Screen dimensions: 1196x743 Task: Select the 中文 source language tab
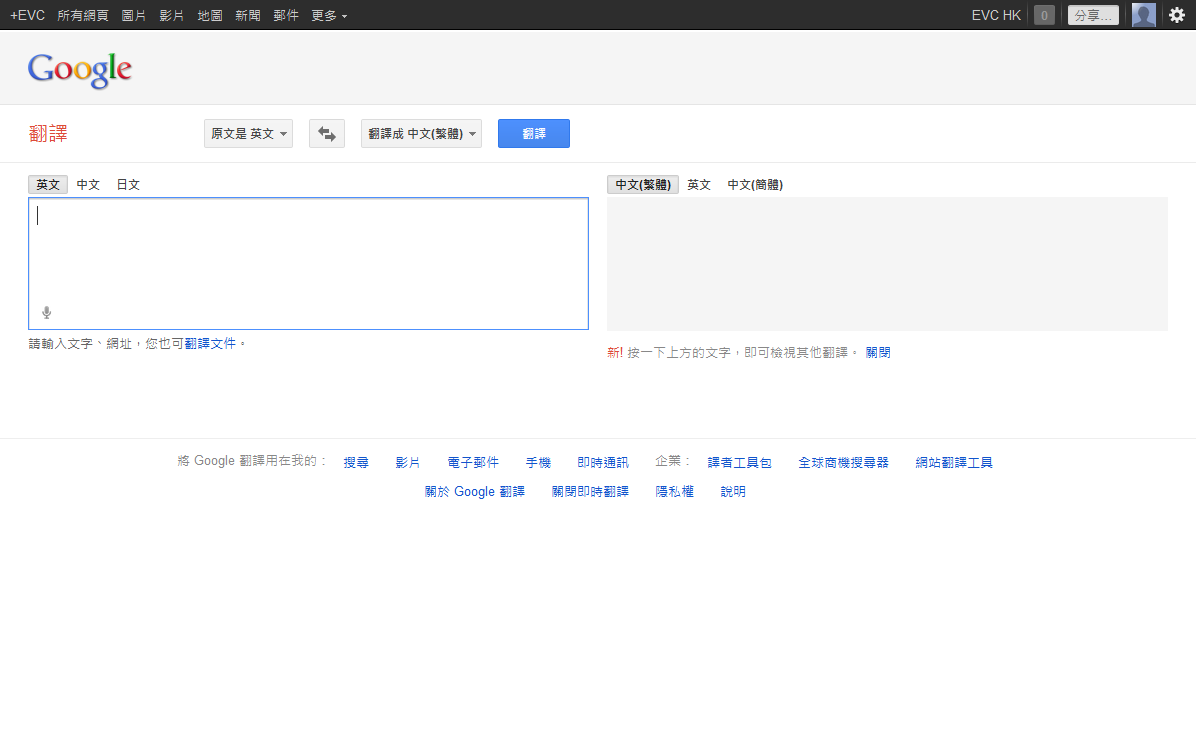pyautogui.click(x=88, y=185)
